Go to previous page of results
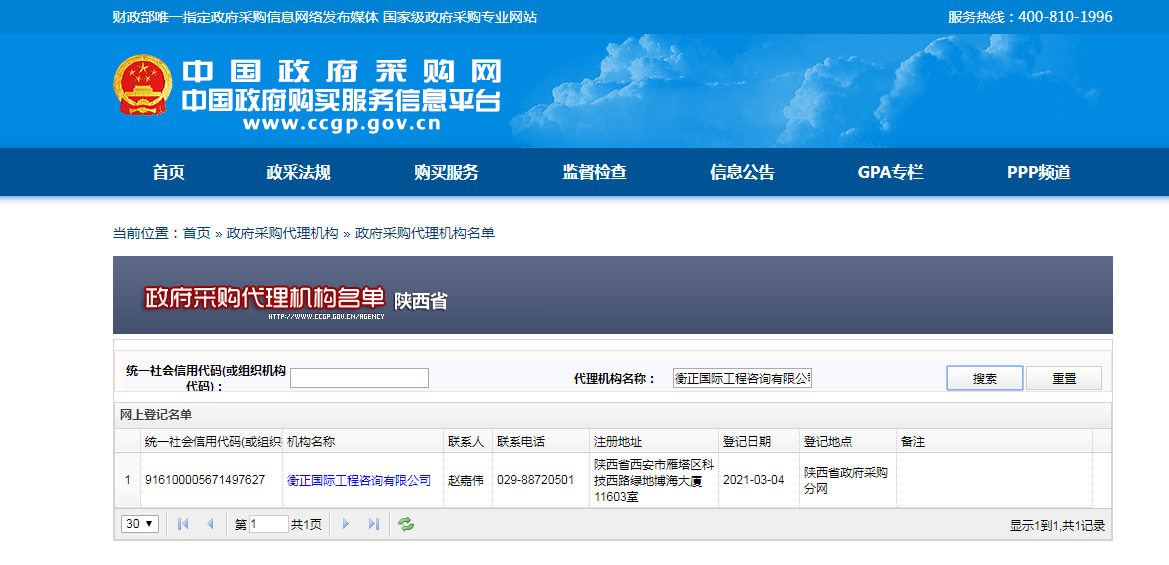 [x=209, y=524]
